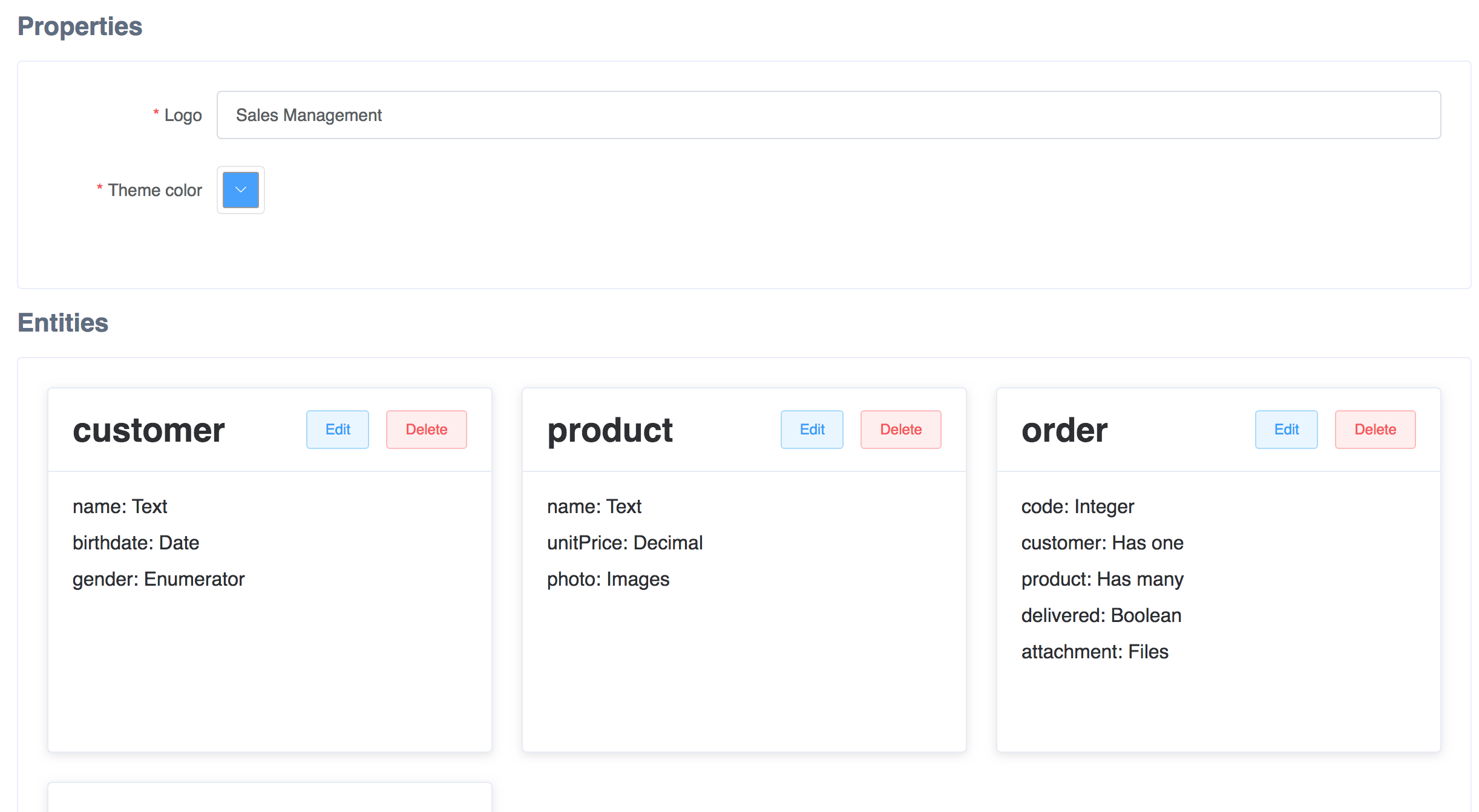The image size is (1479, 812).
Task: Delete the customer entity
Action: pos(426,429)
